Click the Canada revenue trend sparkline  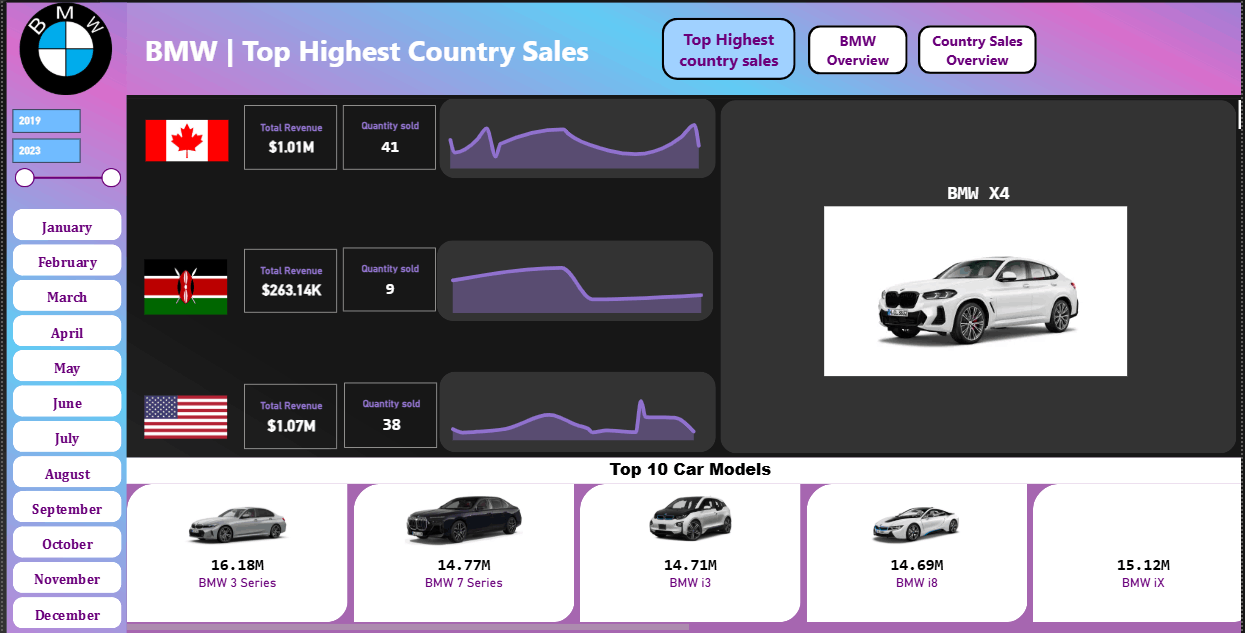coord(577,140)
